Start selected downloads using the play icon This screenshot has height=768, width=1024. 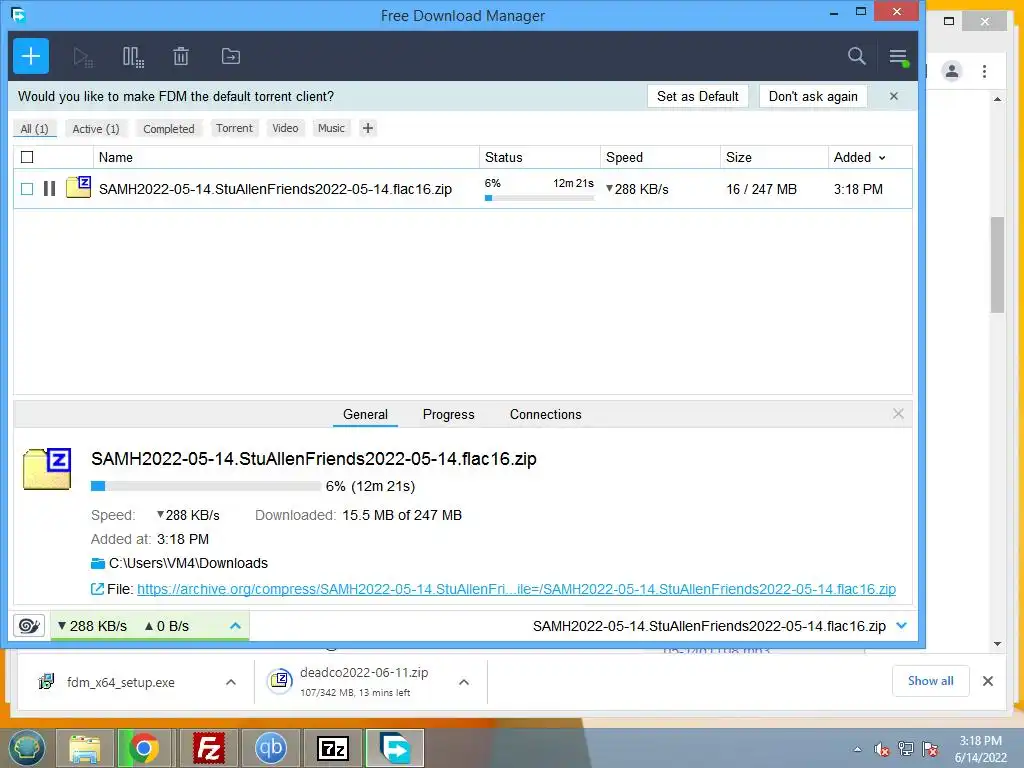pyautogui.click(x=83, y=57)
